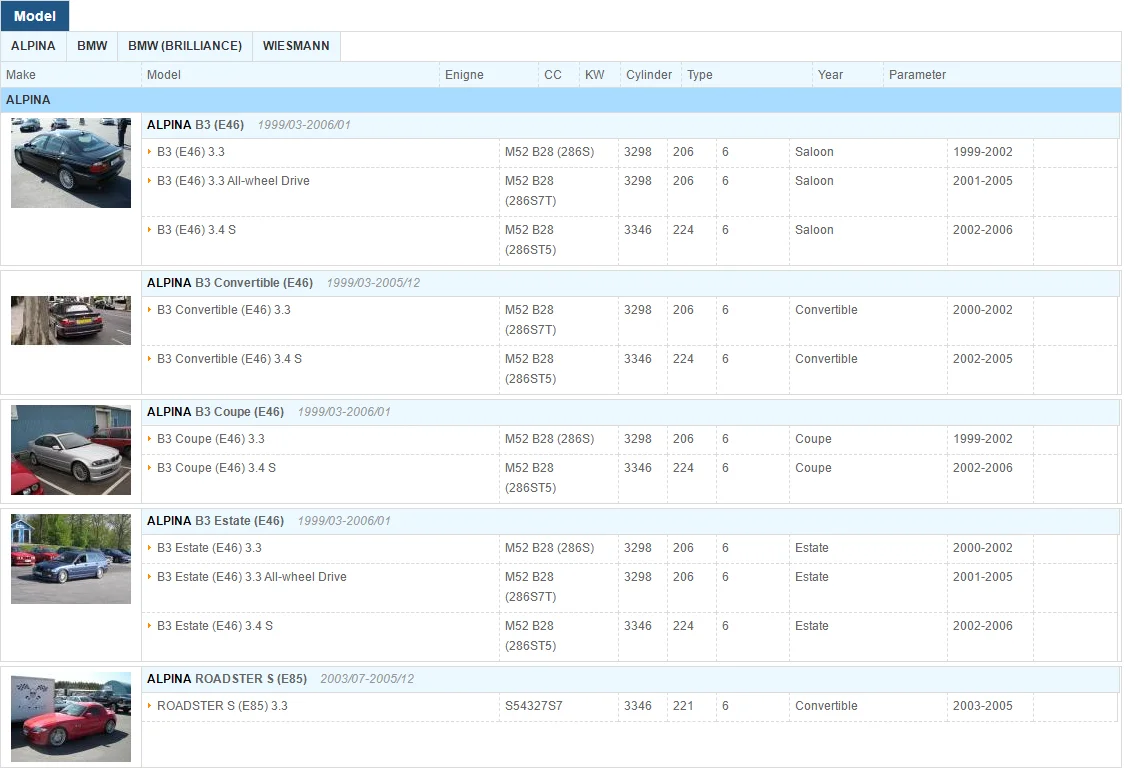
Task: View the silver B3 Coupe (E46) photo
Action: click(x=71, y=450)
